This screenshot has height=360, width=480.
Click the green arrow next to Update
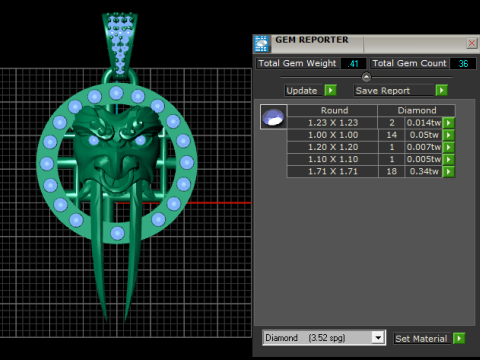point(330,90)
